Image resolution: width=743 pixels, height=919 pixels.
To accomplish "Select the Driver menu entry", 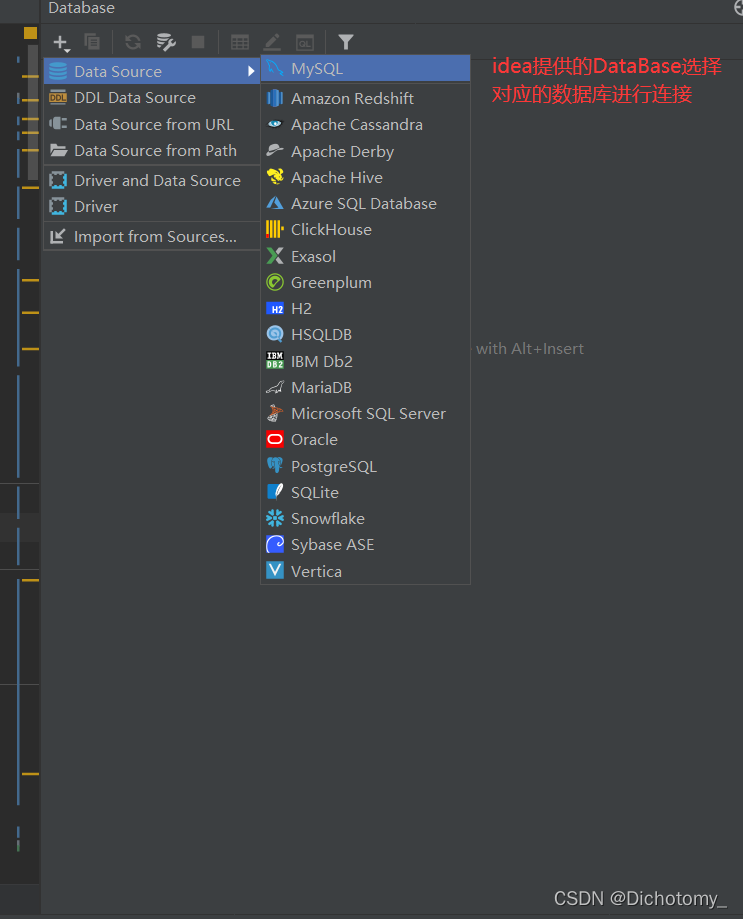I will click(x=152, y=206).
